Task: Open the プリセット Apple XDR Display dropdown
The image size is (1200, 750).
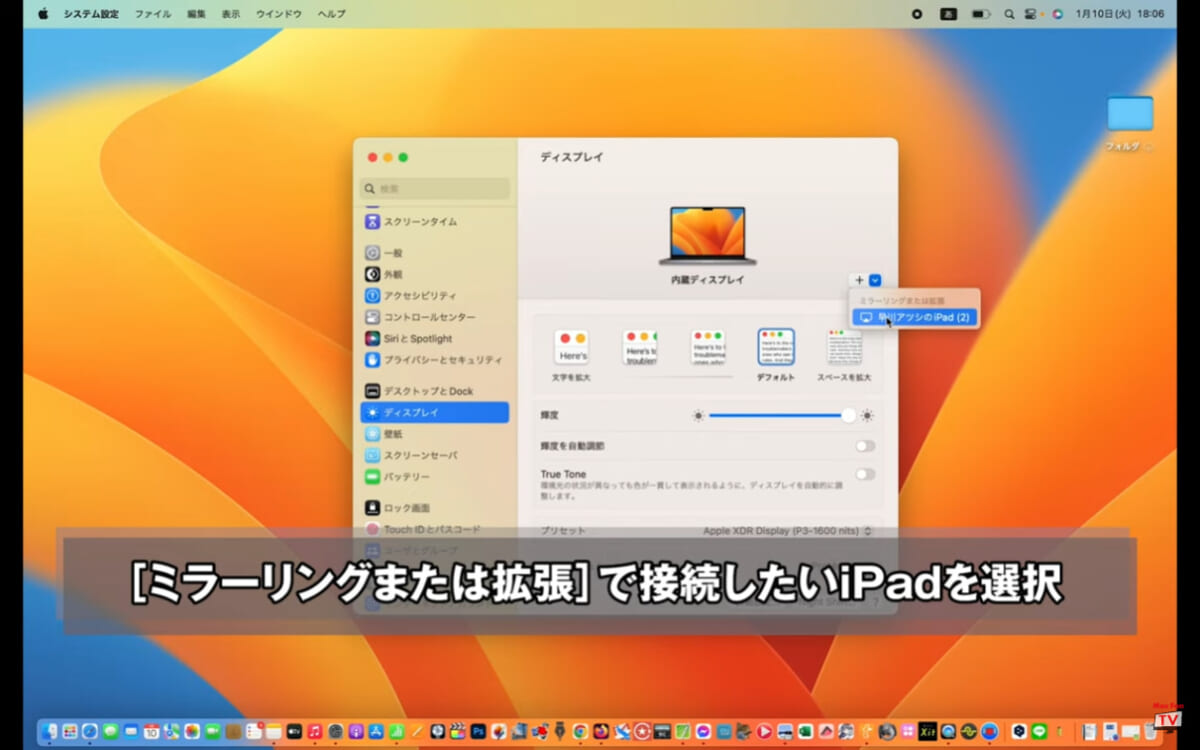Action: pyautogui.click(x=788, y=531)
